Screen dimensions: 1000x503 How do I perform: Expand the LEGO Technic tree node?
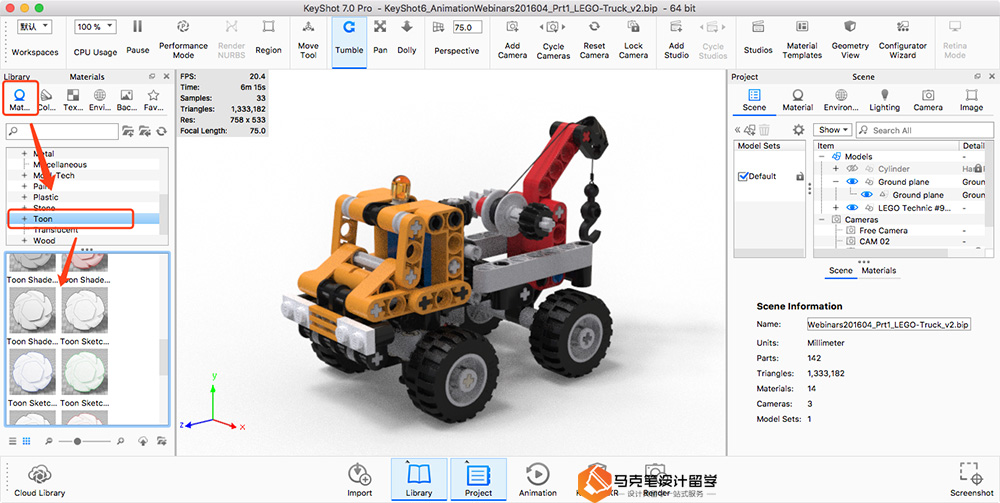(x=835, y=208)
